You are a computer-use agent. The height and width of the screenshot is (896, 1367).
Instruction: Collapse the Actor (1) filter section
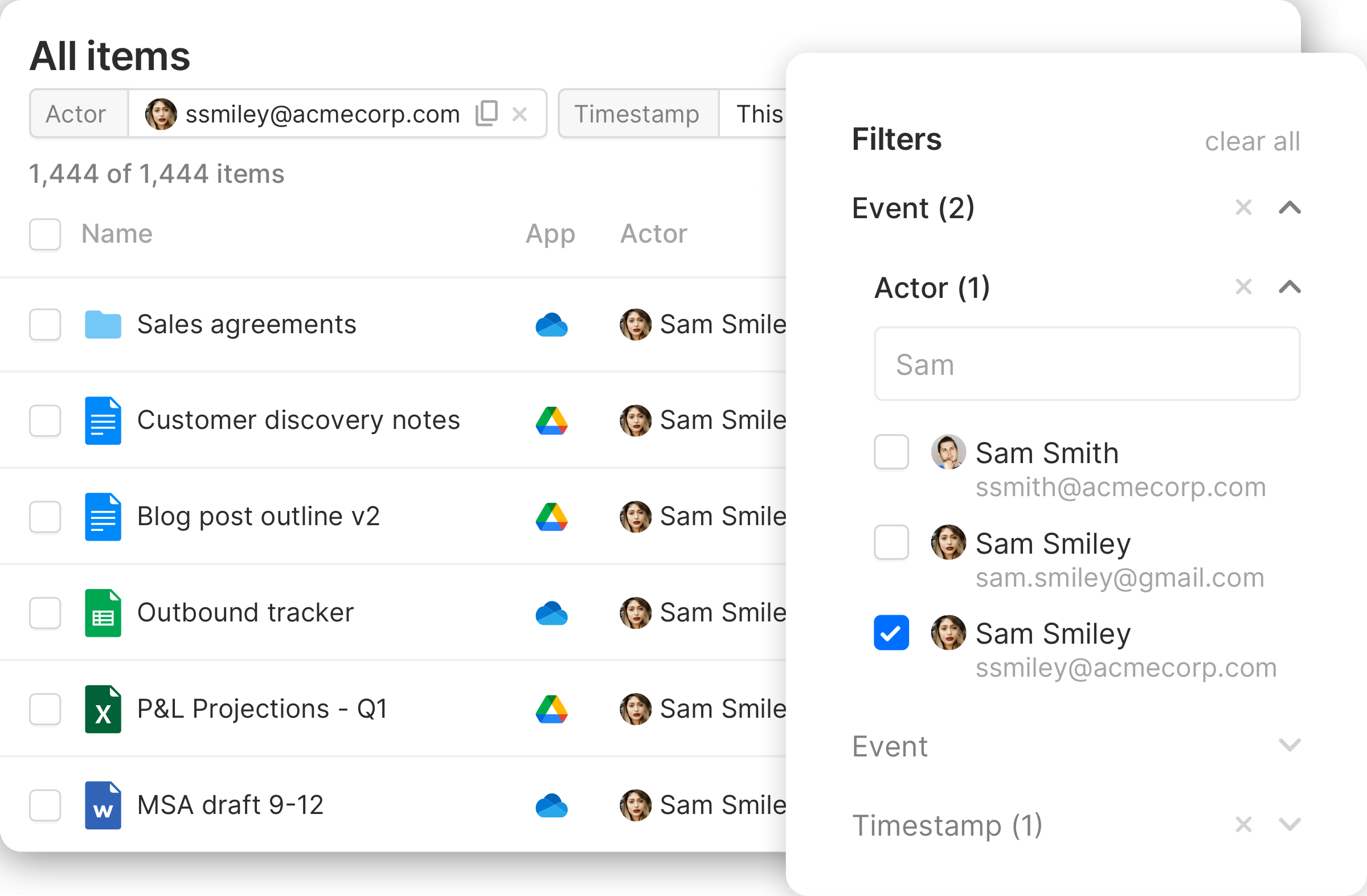click(1289, 287)
